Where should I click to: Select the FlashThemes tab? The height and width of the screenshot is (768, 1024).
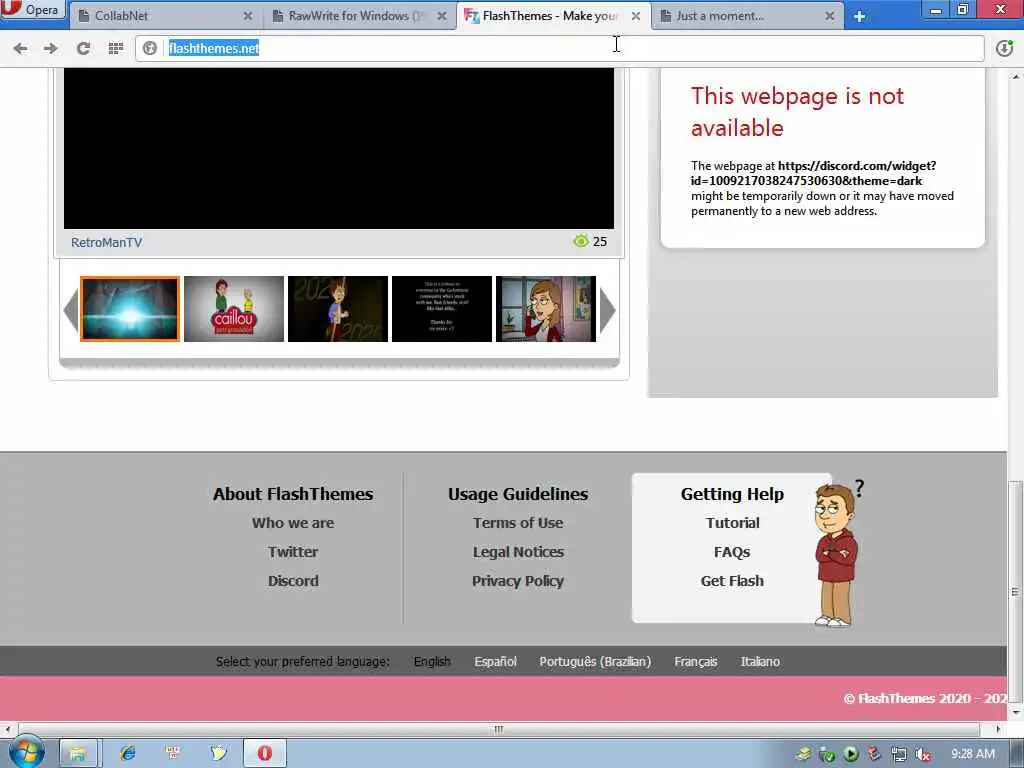(x=554, y=16)
